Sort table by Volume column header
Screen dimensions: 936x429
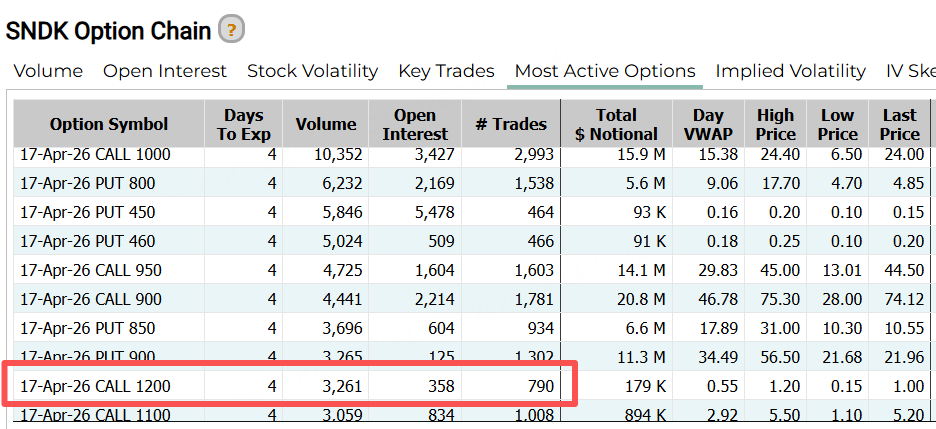pyautogui.click(x=326, y=124)
